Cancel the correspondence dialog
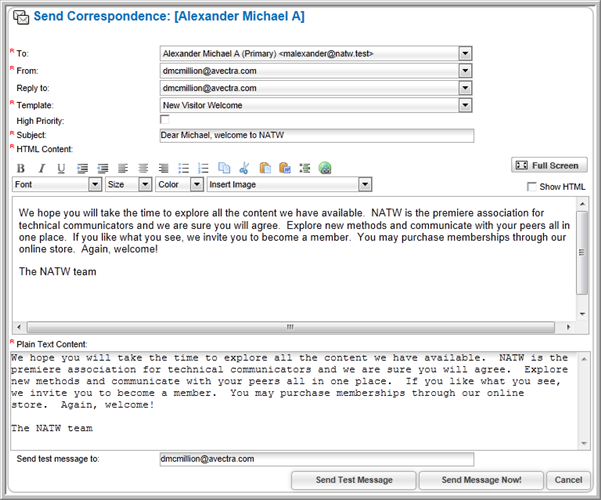Viewport: 601px width, 500px height. click(568, 480)
